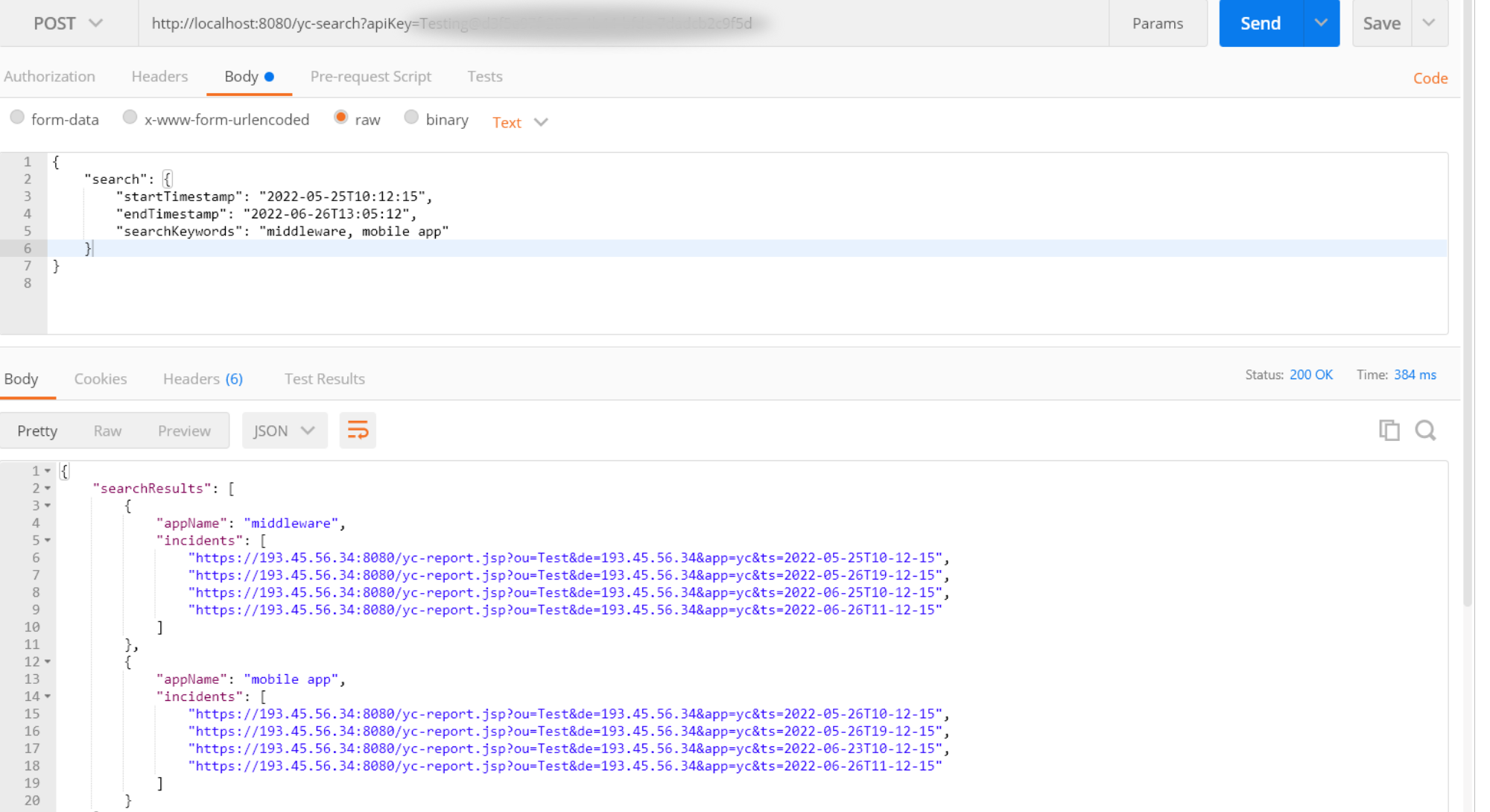
Task: Click the wrap lines icon in response toolbar
Action: 358,431
